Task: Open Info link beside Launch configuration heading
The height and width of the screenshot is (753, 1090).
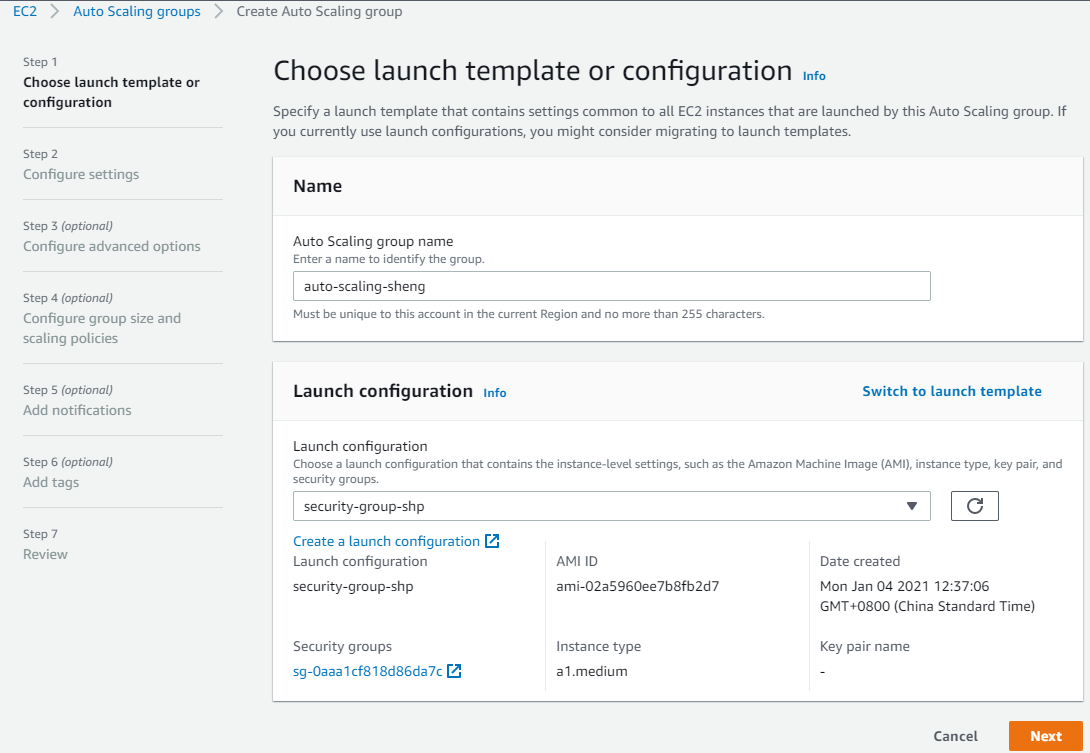Action: 495,393
